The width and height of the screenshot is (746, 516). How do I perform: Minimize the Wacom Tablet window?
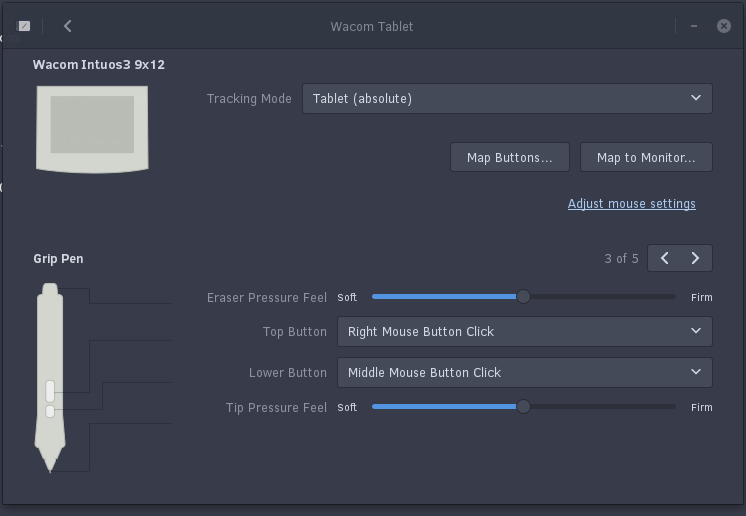tap(694, 26)
